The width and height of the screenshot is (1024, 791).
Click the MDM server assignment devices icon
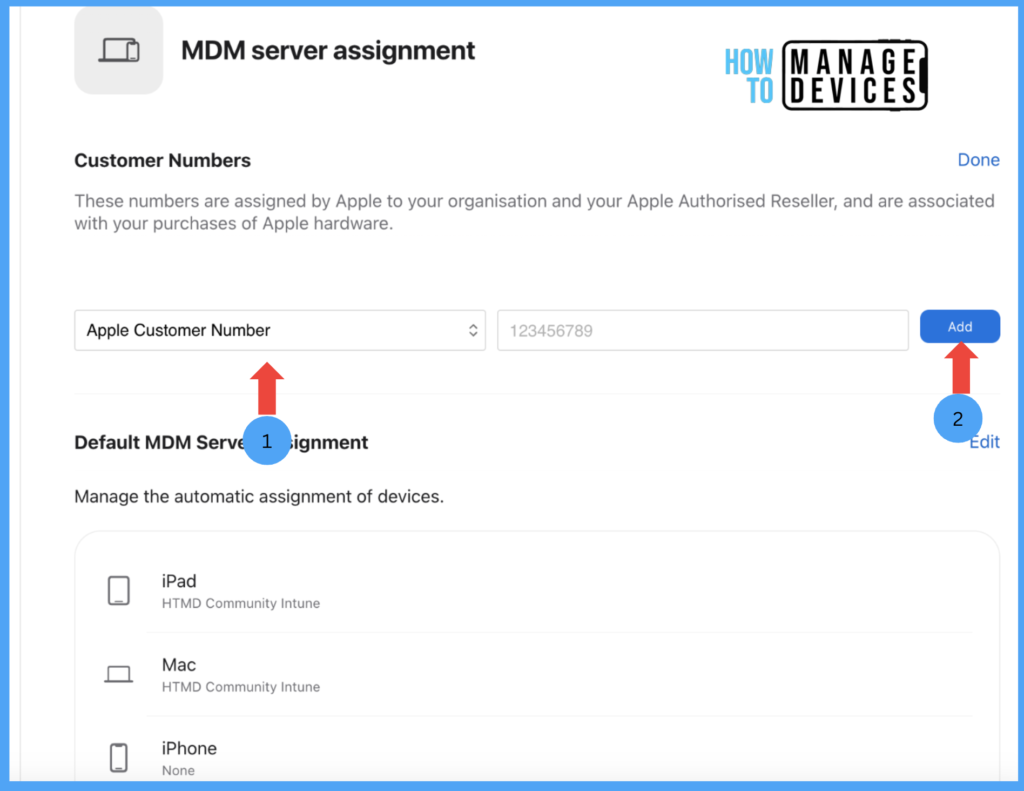pyautogui.click(x=119, y=50)
